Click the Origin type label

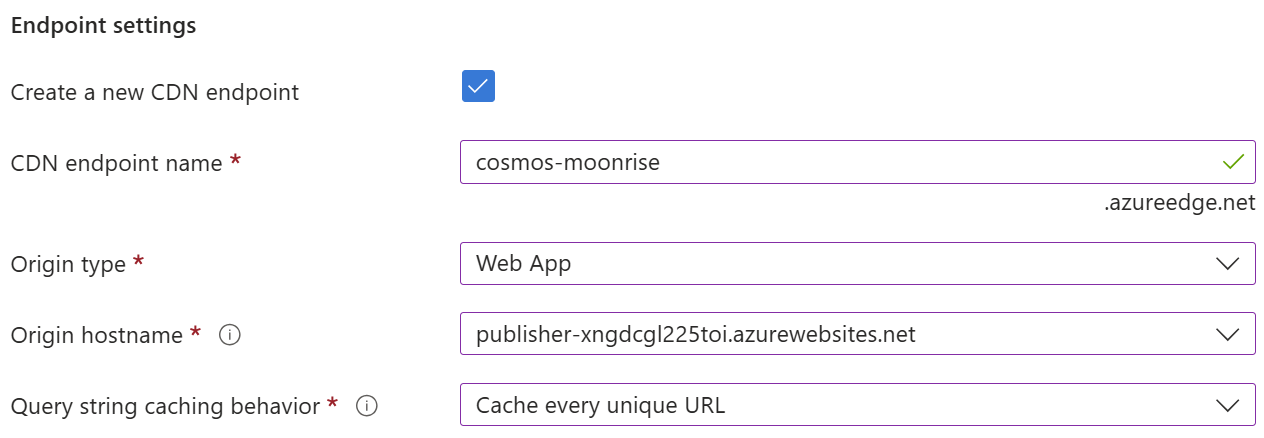(x=68, y=265)
